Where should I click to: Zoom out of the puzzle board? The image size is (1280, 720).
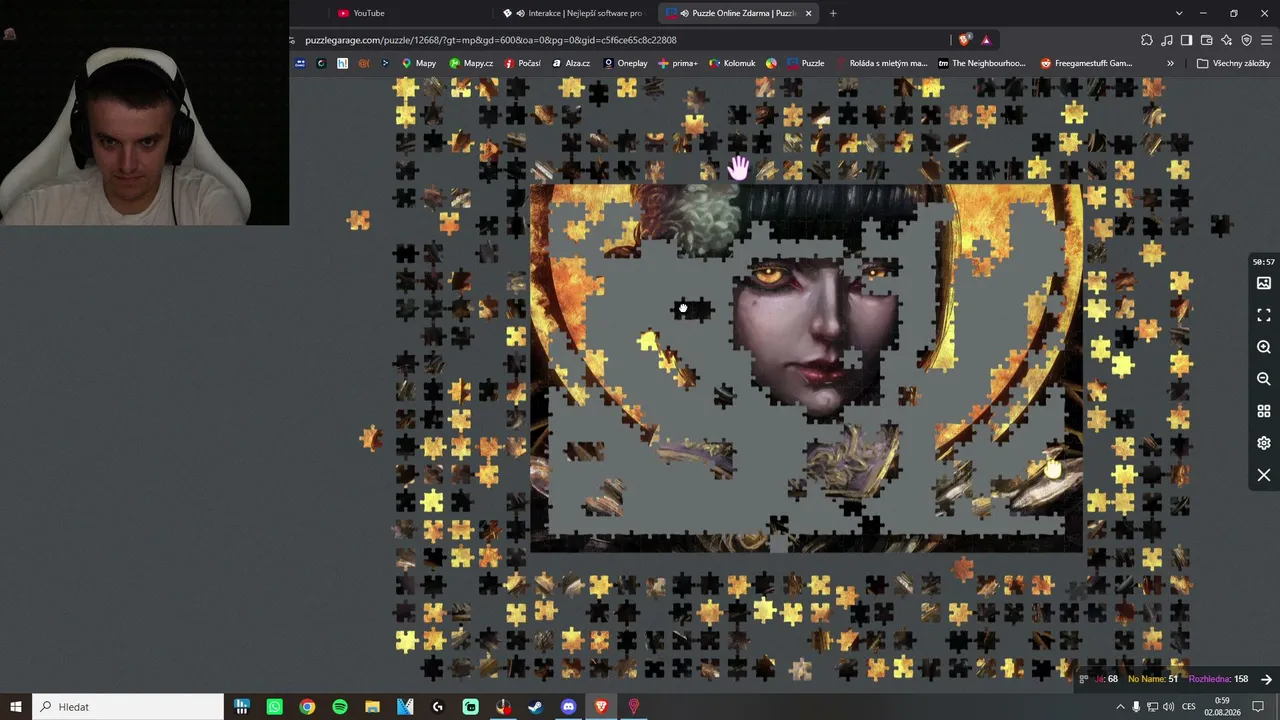[x=1264, y=379]
